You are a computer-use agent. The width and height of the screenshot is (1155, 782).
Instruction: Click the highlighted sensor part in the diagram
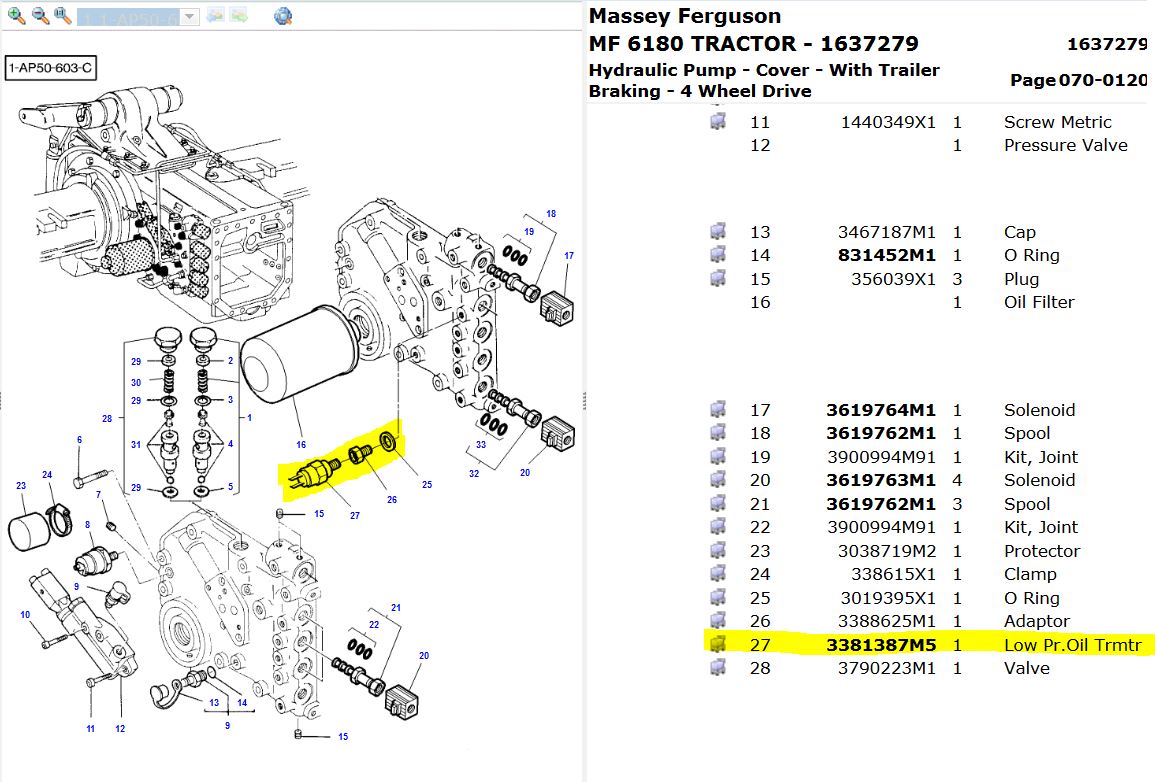315,473
